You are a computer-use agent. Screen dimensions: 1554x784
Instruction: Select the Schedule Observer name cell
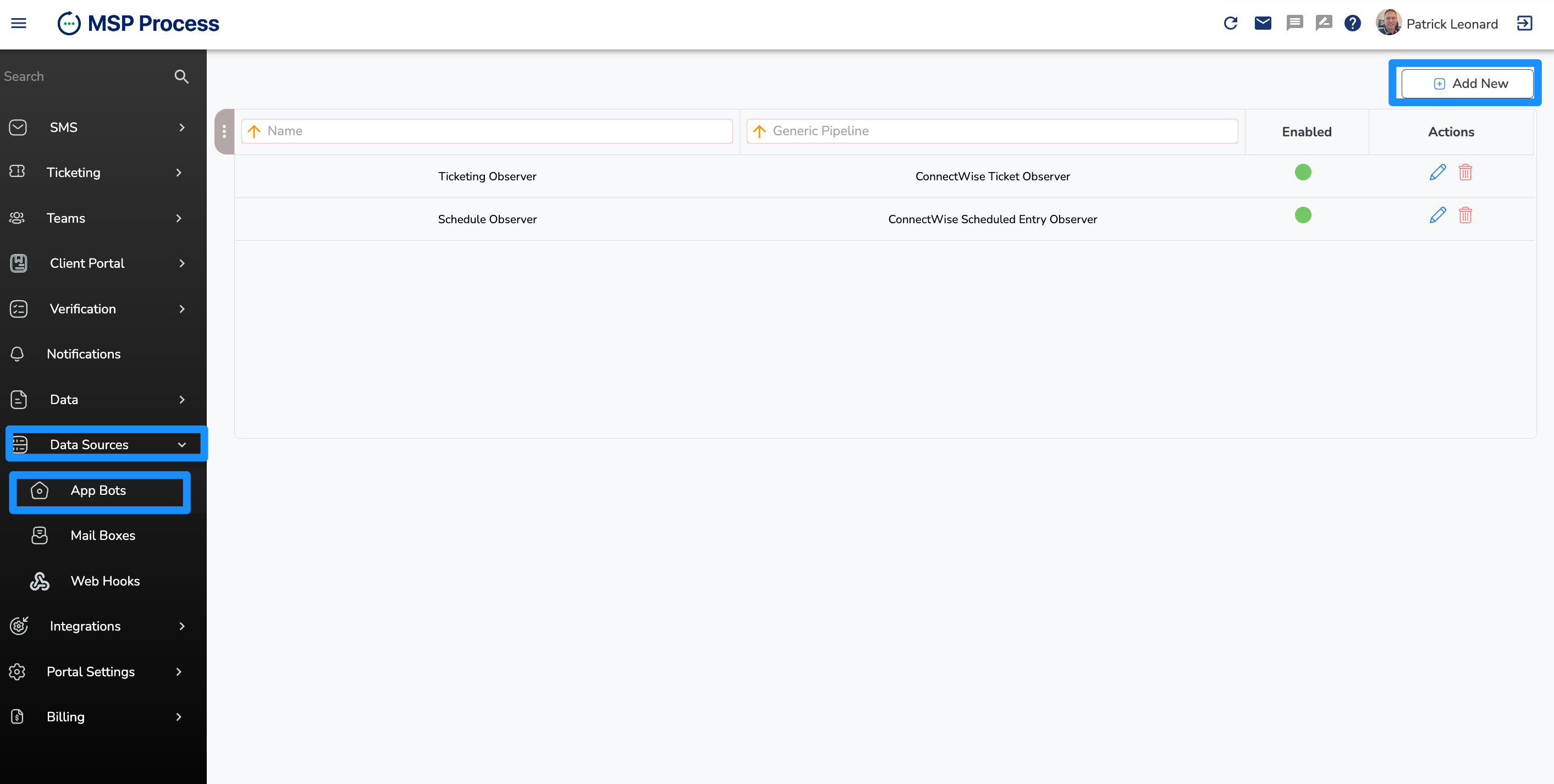click(x=487, y=219)
